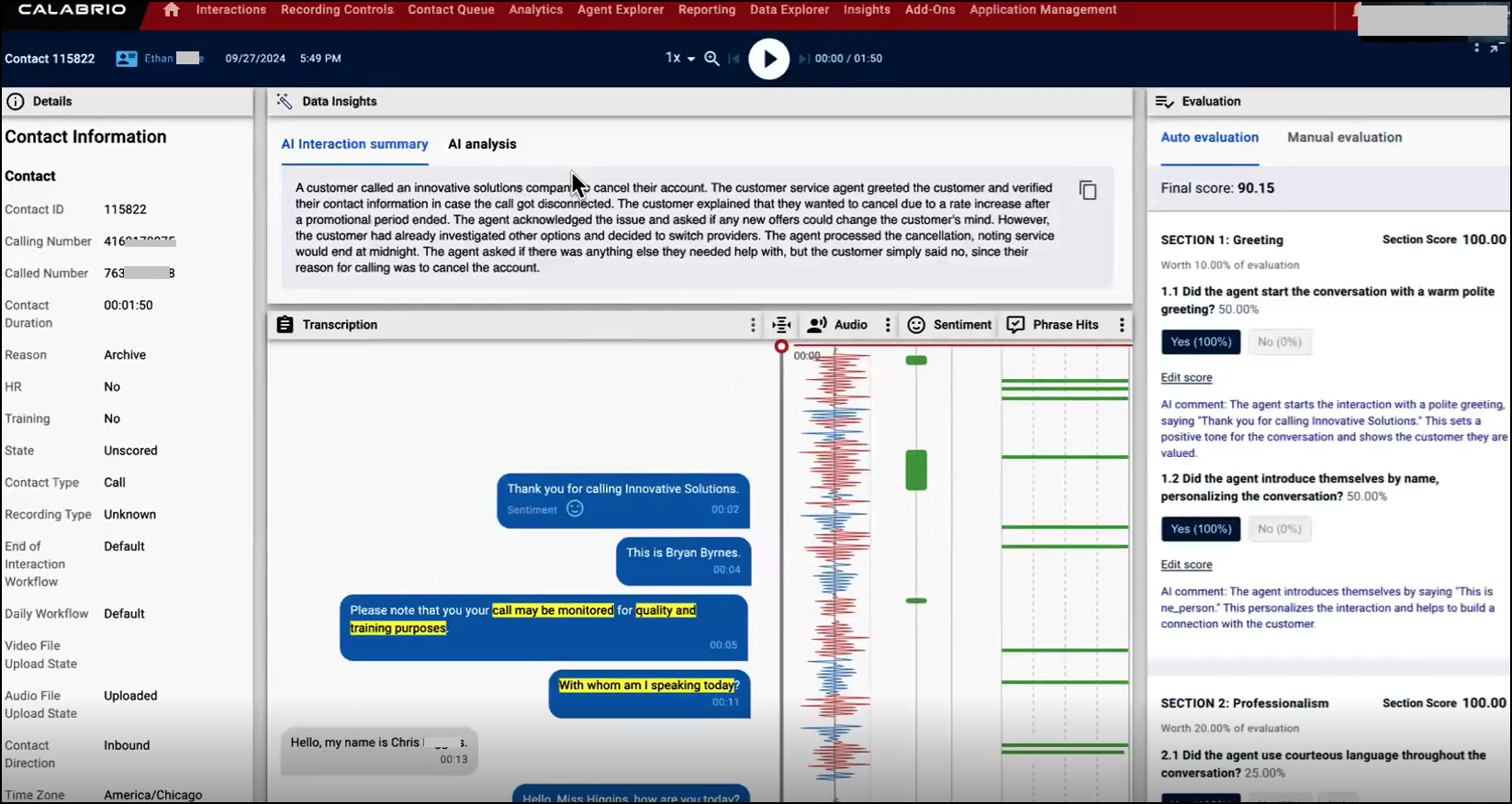
Task: Open the Agent Explorer menu
Action: (621, 10)
